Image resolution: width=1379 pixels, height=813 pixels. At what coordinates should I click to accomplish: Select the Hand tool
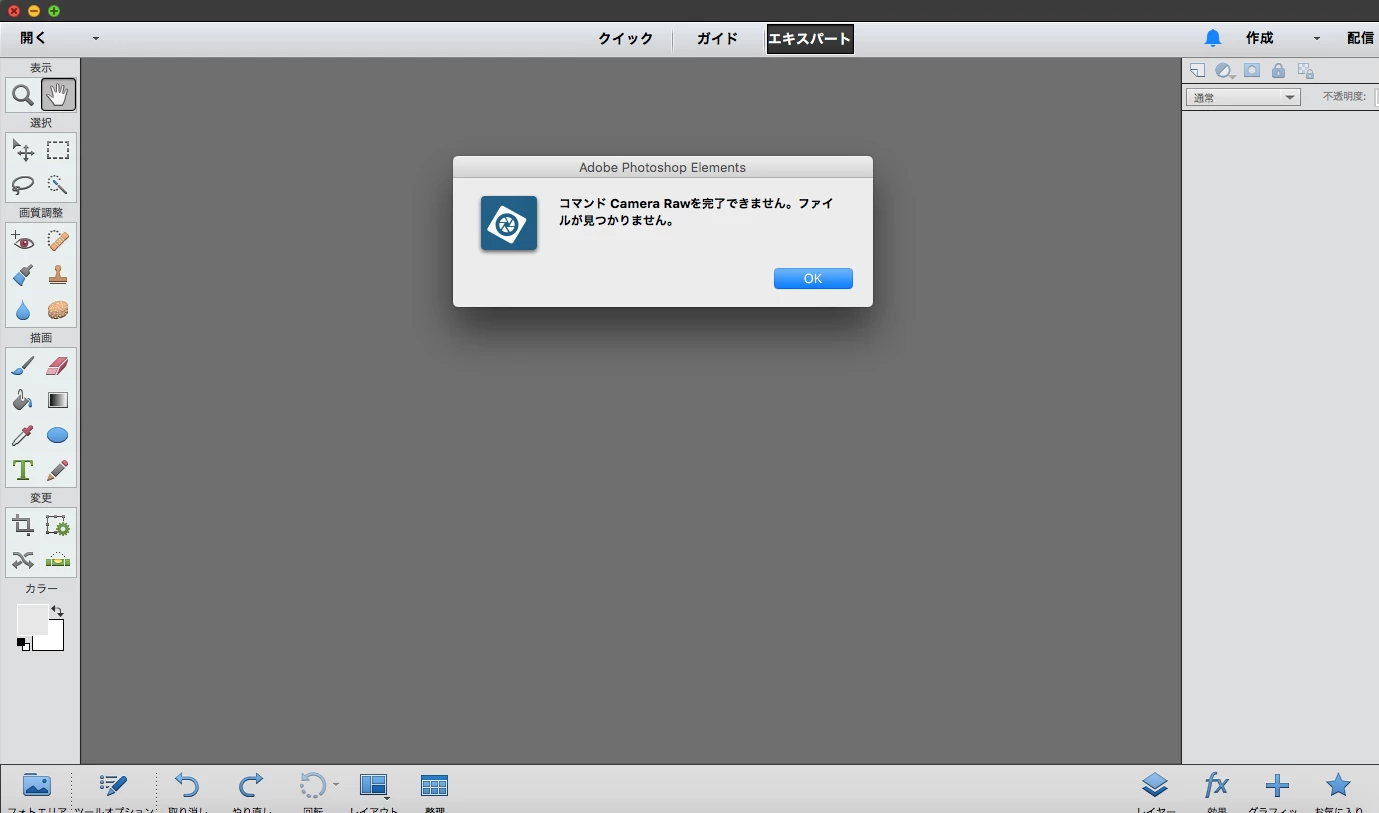pos(58,96)
